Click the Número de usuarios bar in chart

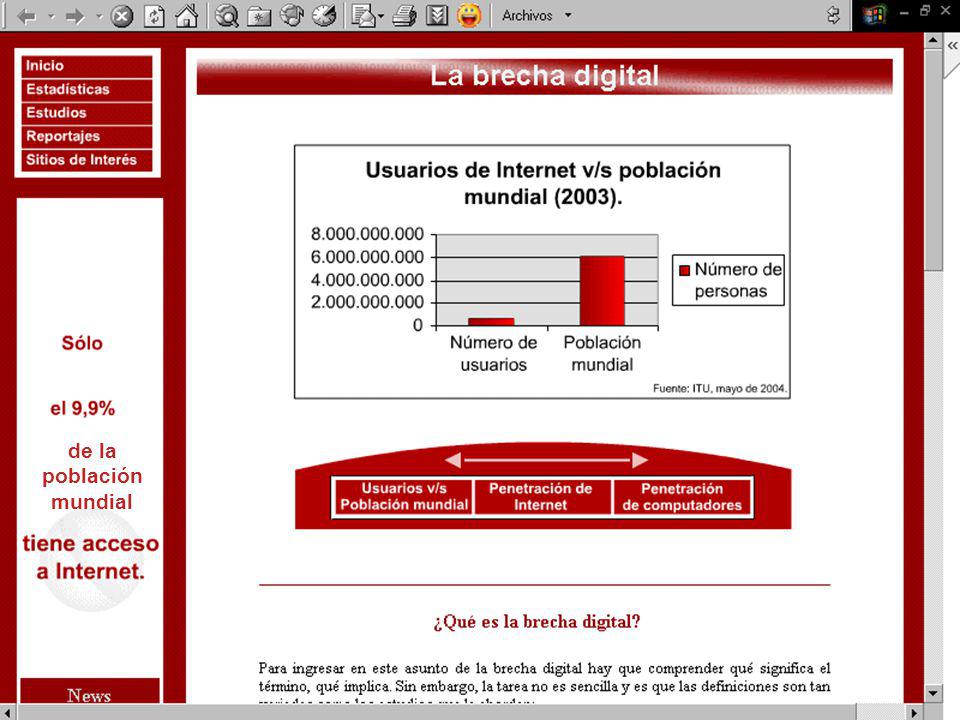pyautogui.click(x=491, y=321)
